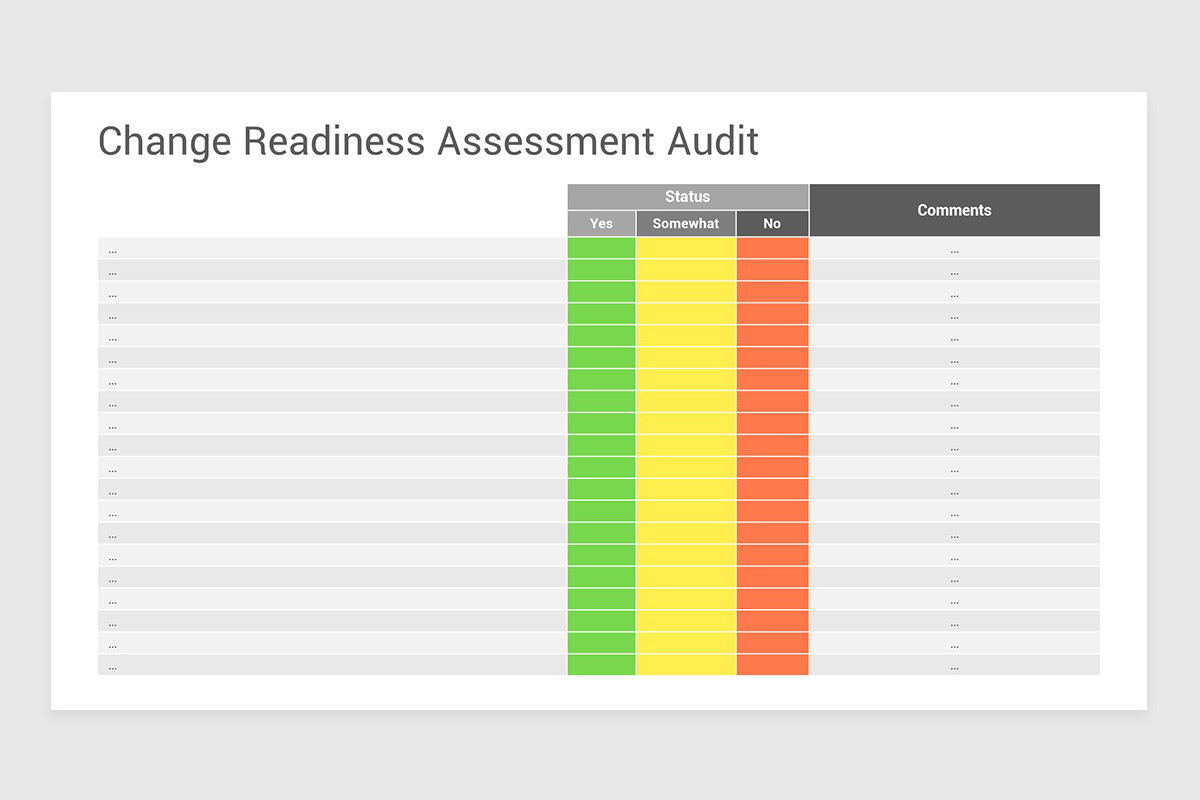Viewport: 1200px width, 800px height.
Task: Select the Yes column header
Action: (601, 223)
